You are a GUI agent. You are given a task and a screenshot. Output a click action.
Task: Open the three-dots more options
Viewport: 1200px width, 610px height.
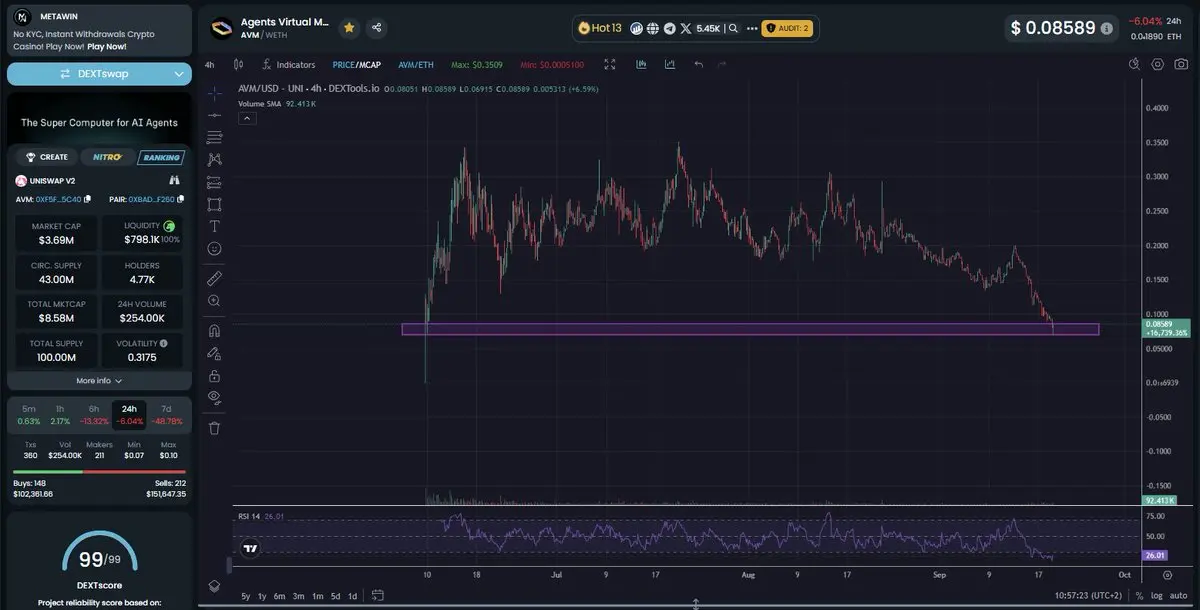click(x=750, y=29)
